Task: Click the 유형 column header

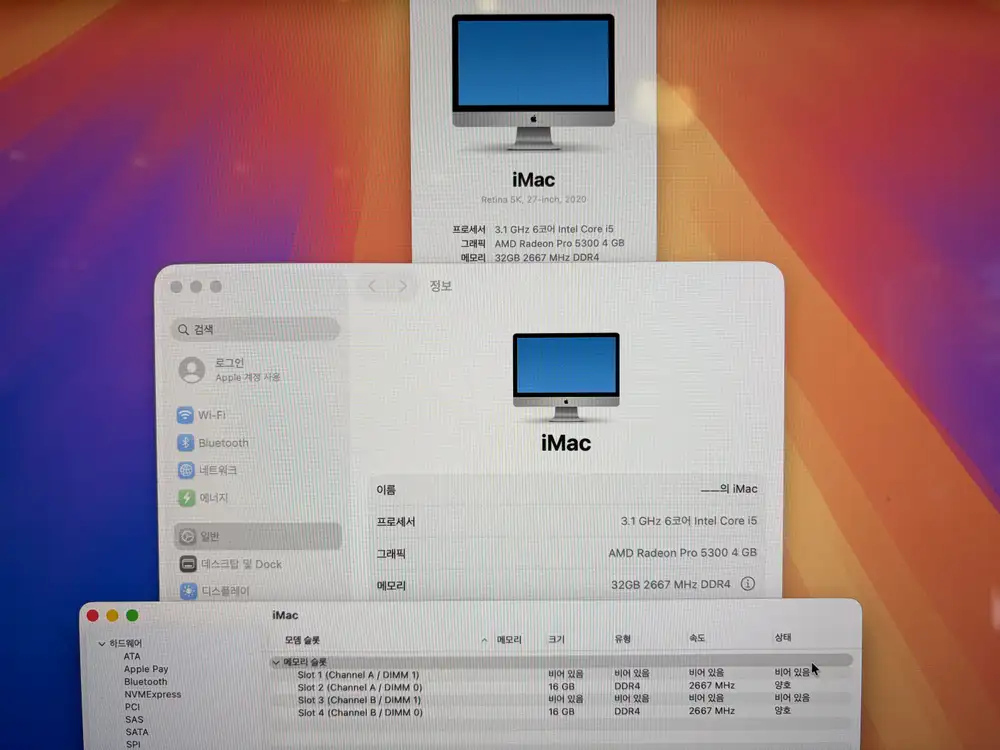Action: [622, 638]
